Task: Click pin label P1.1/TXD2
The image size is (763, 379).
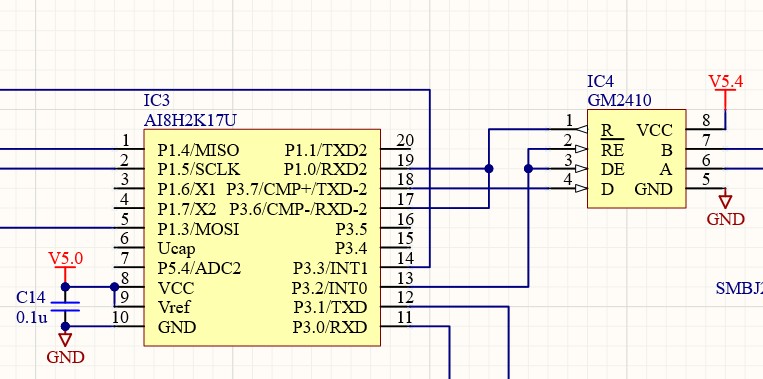Action: 326,150
